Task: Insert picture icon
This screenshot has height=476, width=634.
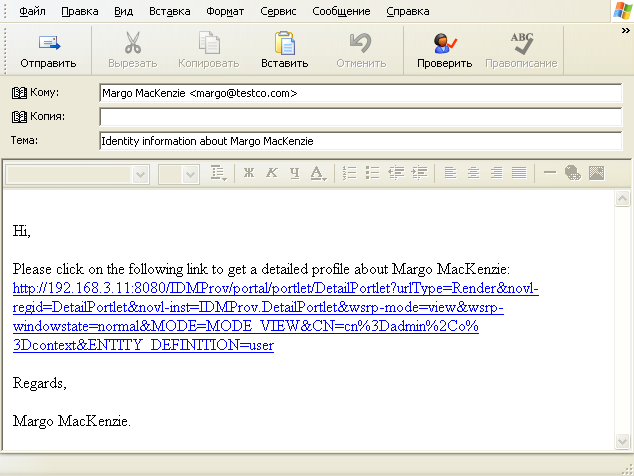Action: pos(596,173)
